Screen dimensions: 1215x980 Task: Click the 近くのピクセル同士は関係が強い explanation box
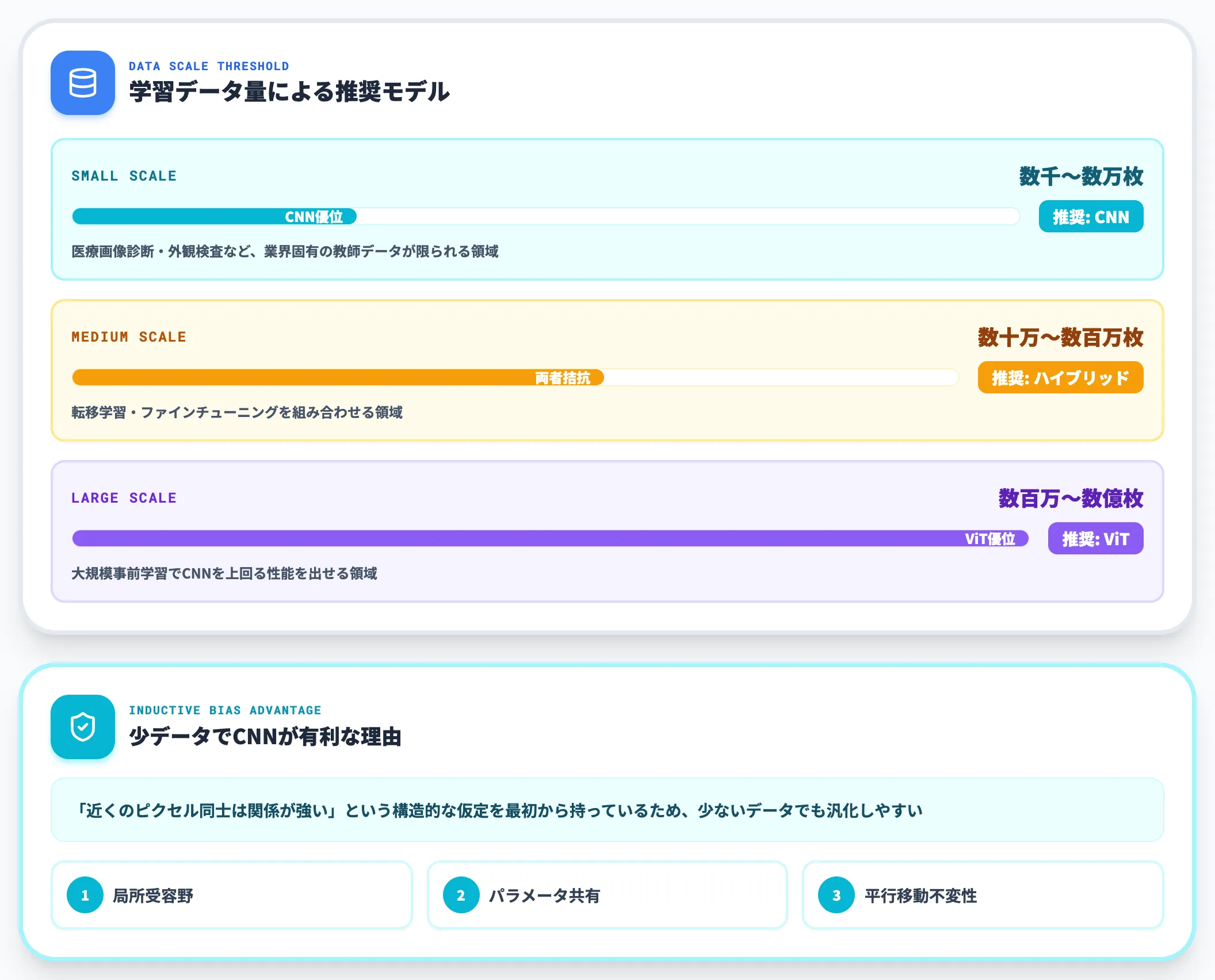point(607,810)
